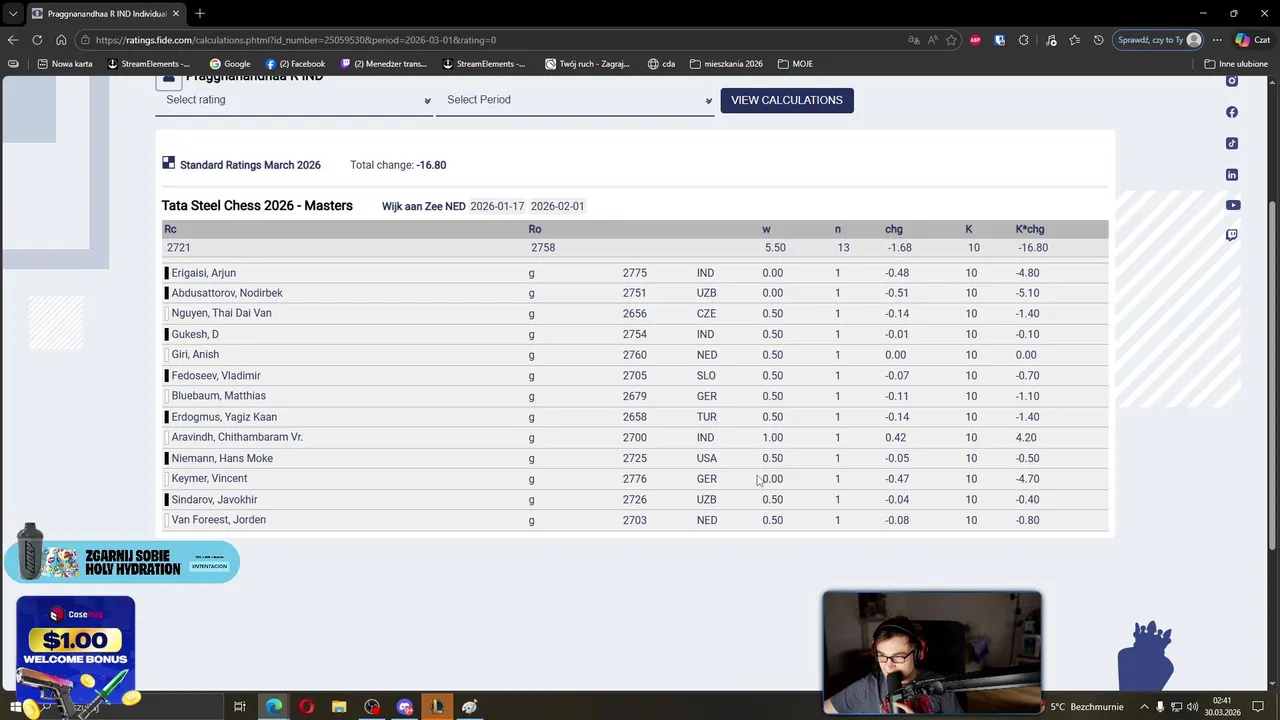
Task: Open the Select Period dropdown
Action: coord(575,100)
